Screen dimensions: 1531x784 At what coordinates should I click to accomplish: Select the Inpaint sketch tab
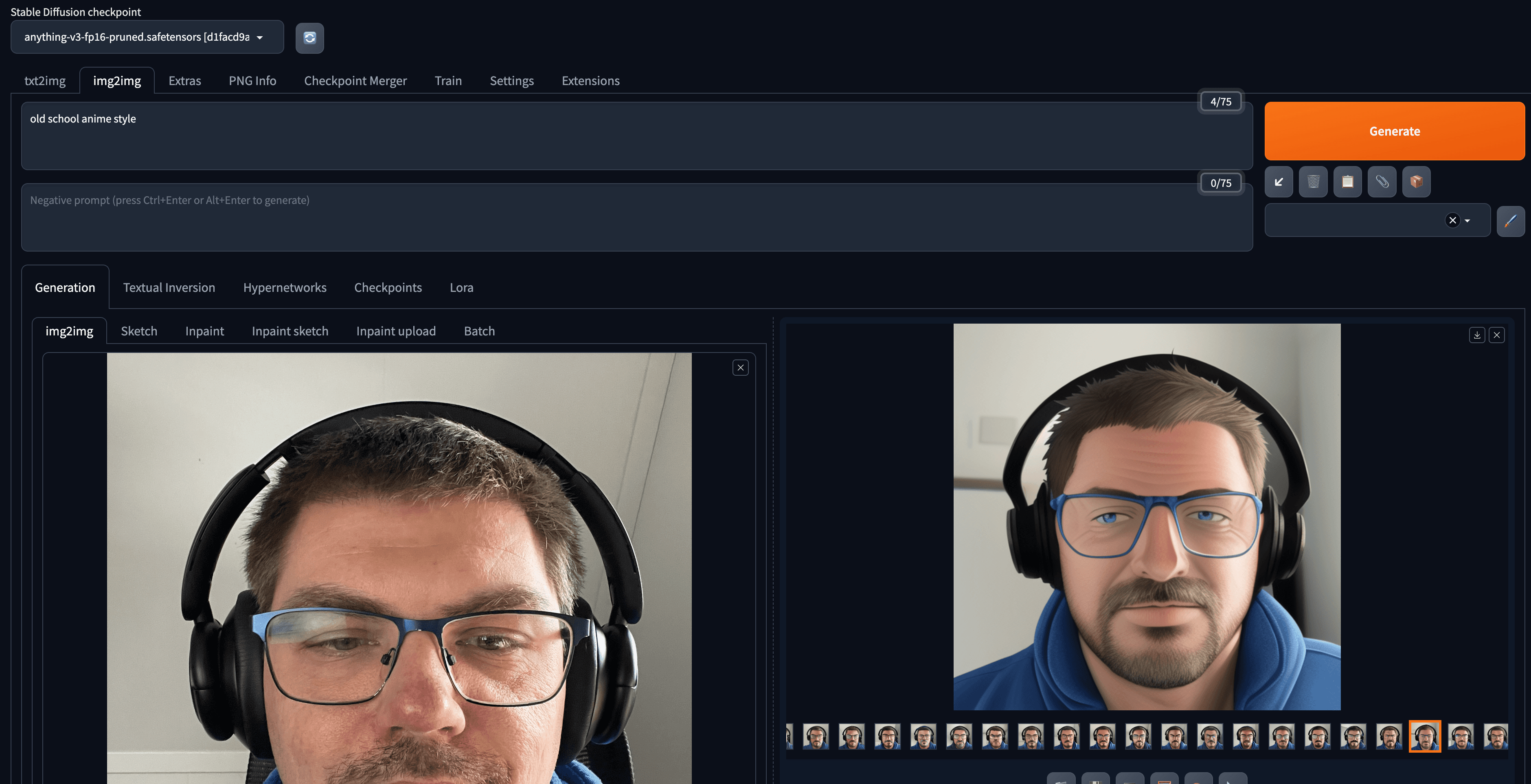pos(290,331)
